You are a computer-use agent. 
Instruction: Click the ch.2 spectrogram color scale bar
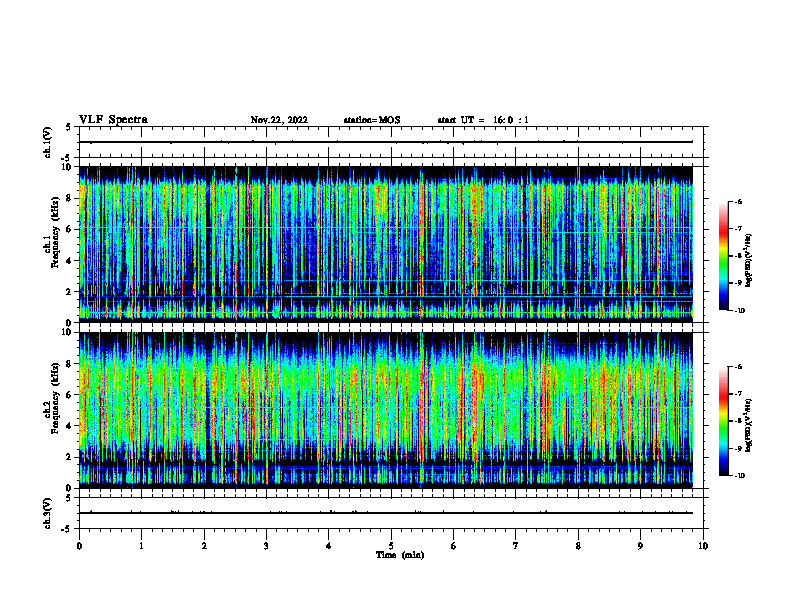723,421
